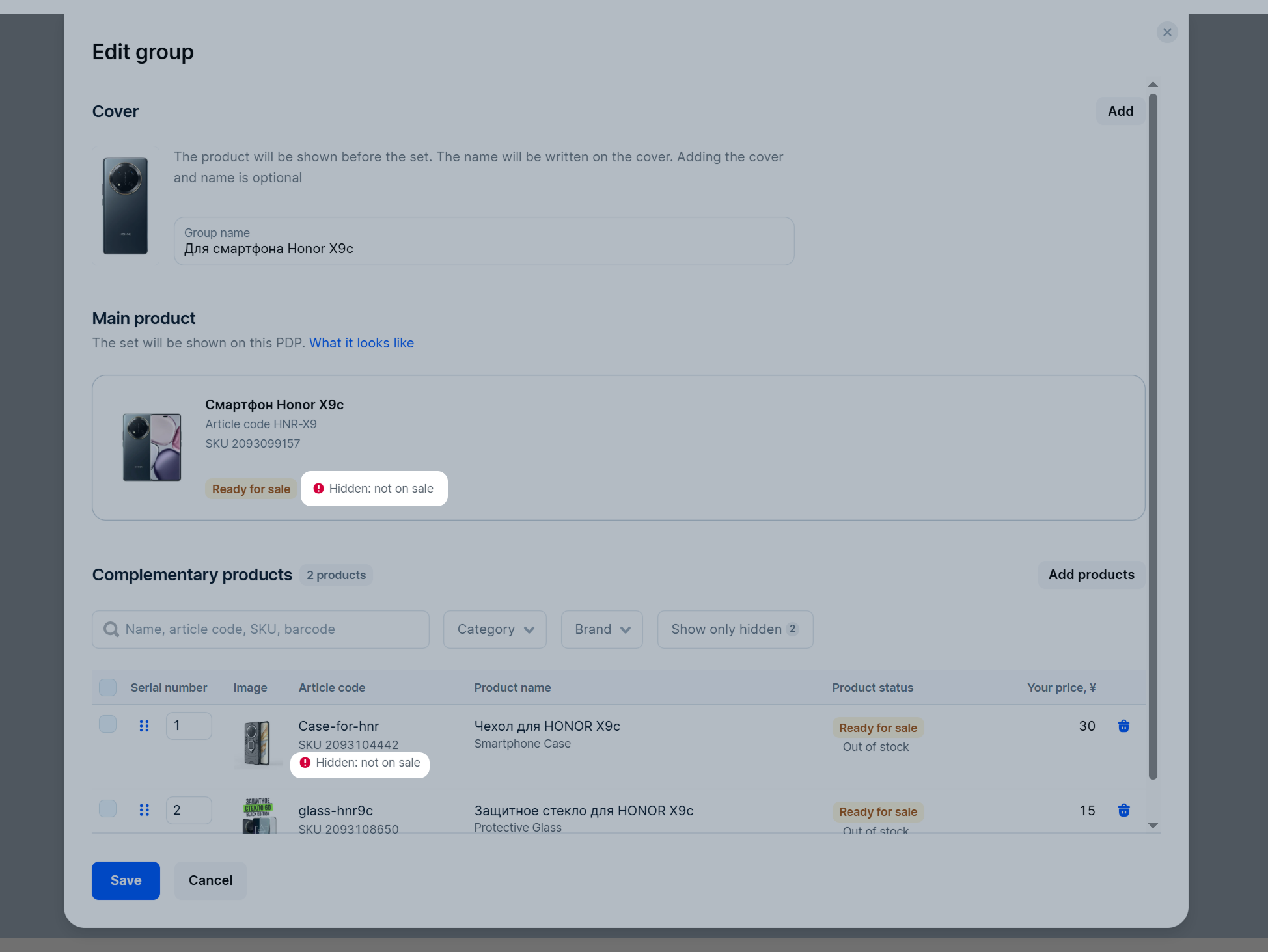Focus the product search field
1268x952 pixels.
pos(260,629)
